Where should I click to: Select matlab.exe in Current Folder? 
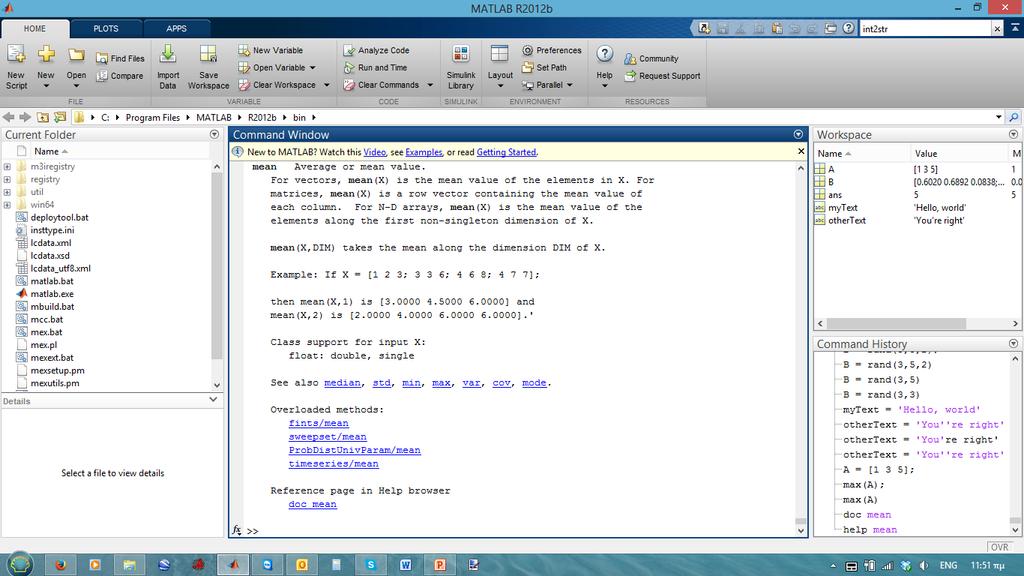point(52,294)
